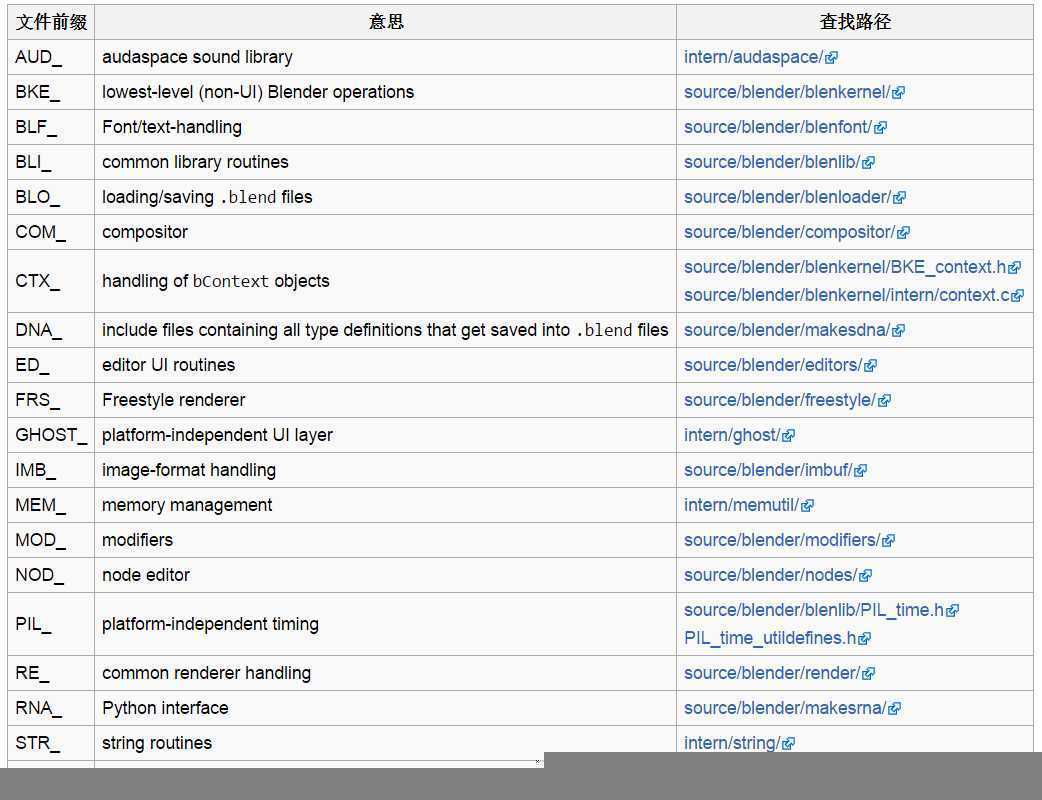Click external-link icon after editors/ path

871,366
